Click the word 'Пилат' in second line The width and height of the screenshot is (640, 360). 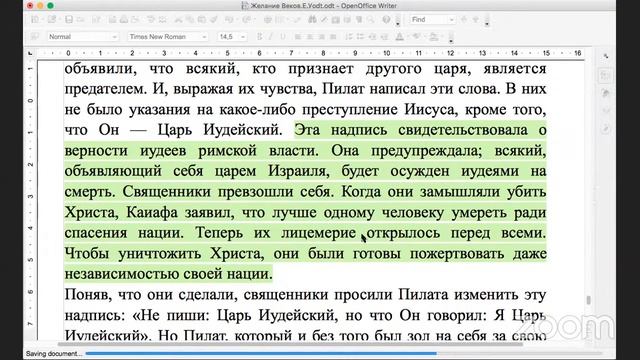pyautogui.click(x=344, y=89)
